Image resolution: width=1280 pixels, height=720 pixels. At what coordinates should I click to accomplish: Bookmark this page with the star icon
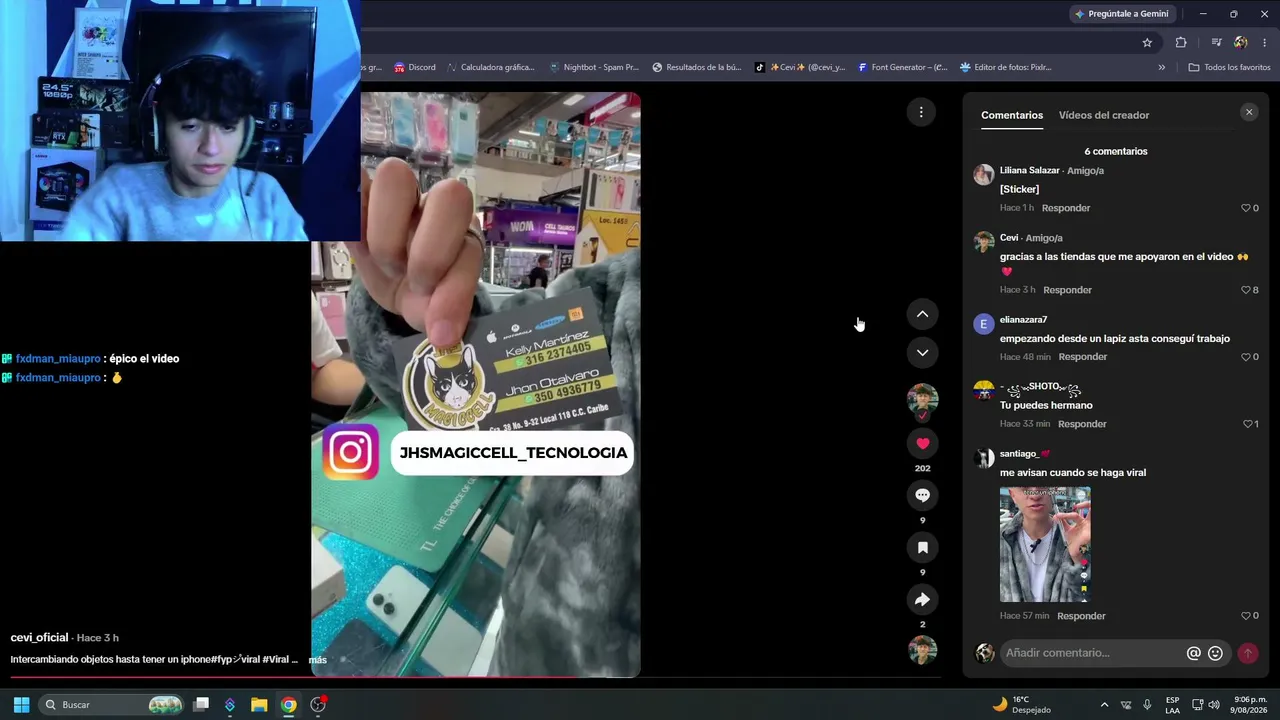(x=1147, y=42)
